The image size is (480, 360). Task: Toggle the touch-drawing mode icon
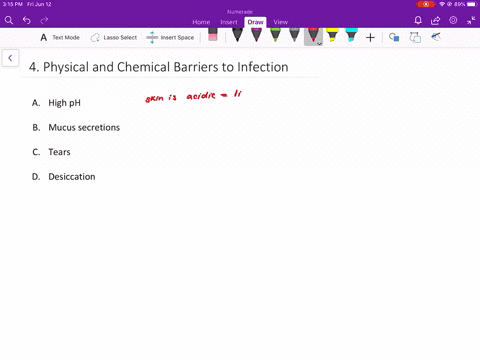pos(436,37)
